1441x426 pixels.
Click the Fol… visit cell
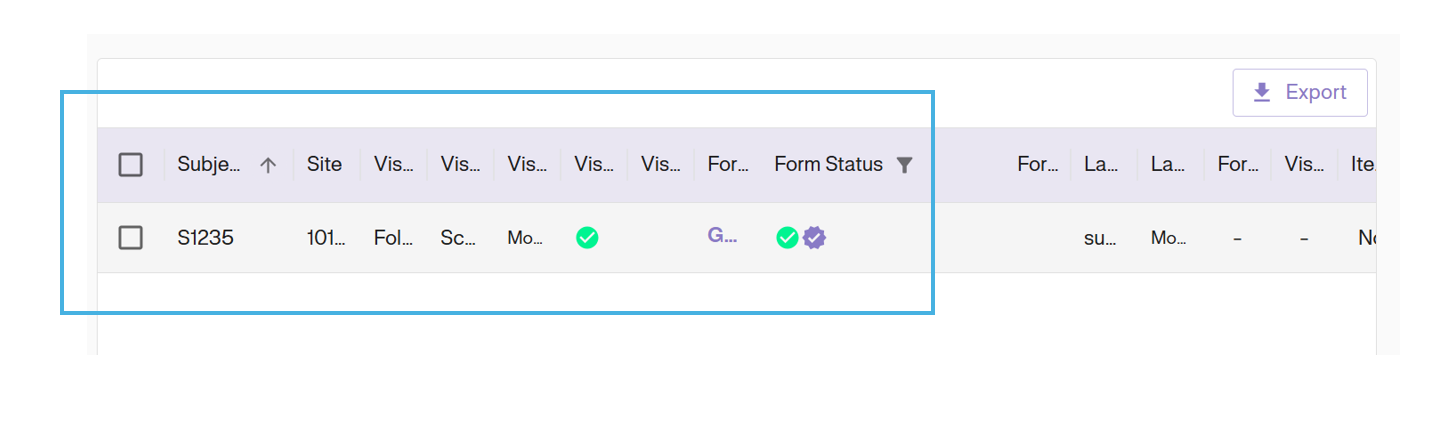point(393,238)
